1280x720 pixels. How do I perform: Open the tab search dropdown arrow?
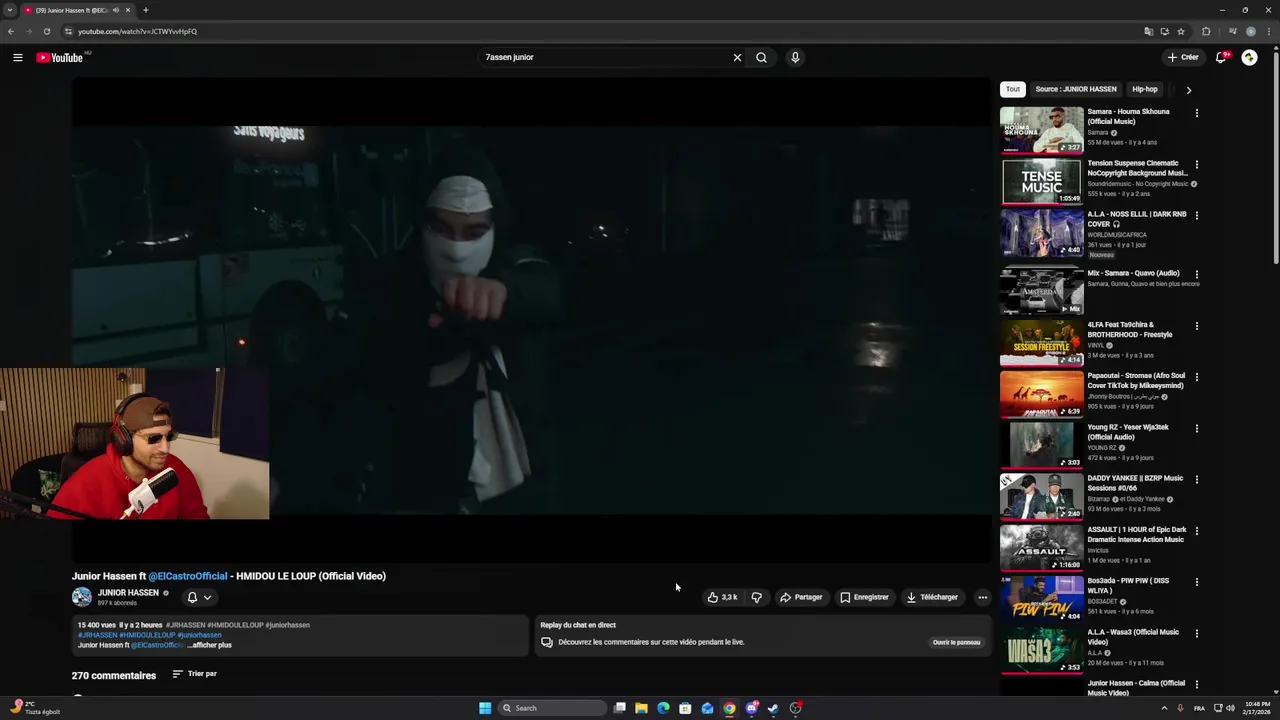(x=10, y=10)
